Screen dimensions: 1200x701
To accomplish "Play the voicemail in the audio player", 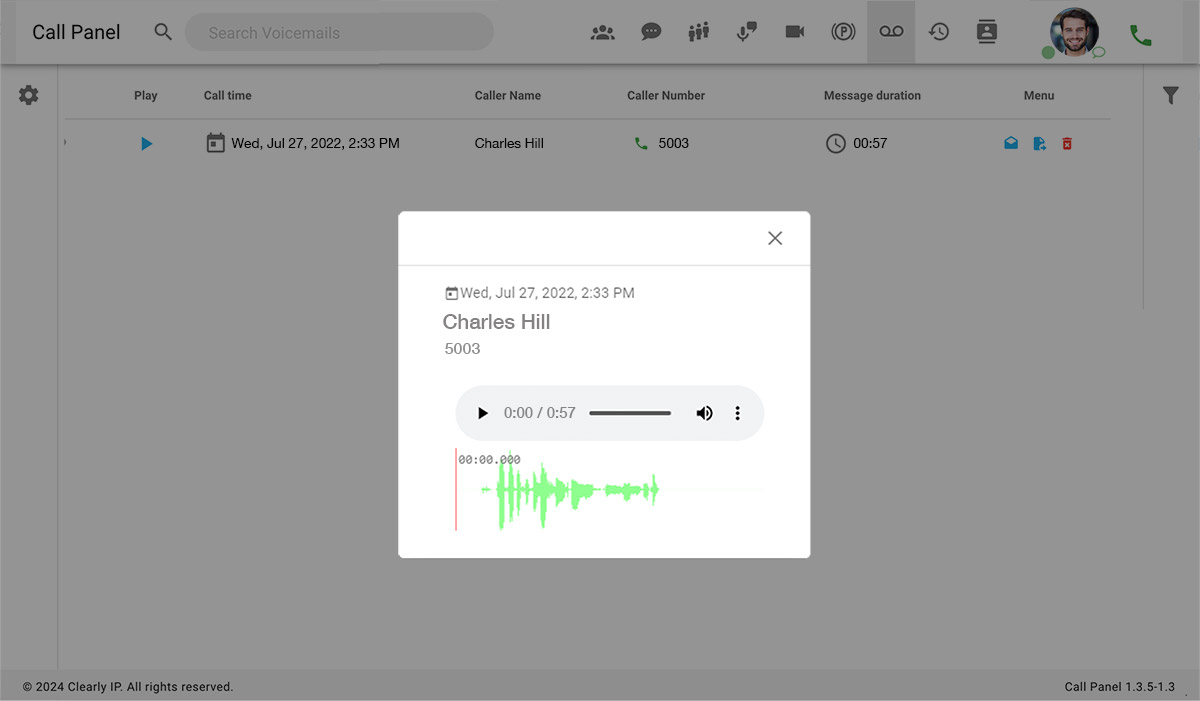I will coord(483,413).
